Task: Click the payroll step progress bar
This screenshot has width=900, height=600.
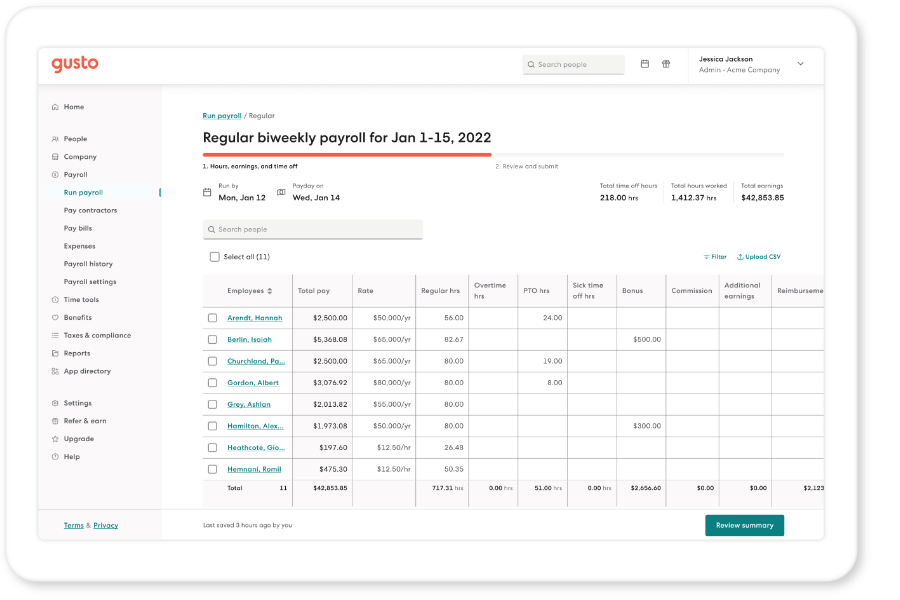Action: (347, 155)
